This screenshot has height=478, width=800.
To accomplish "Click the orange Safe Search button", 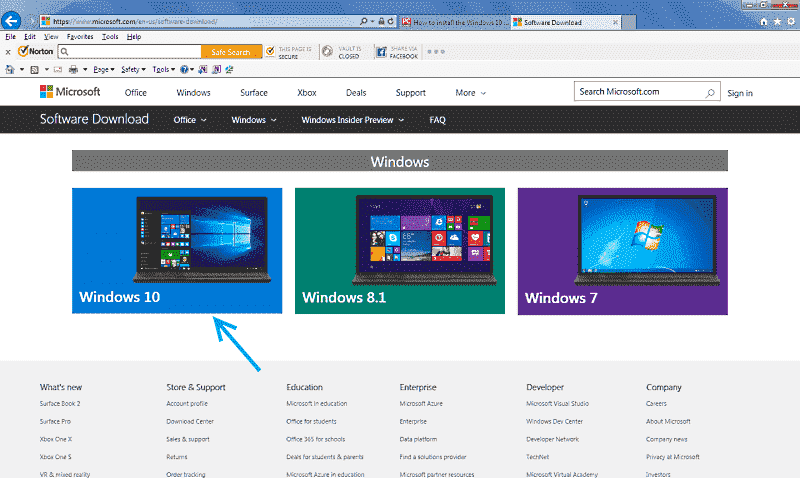I will 231,52.
